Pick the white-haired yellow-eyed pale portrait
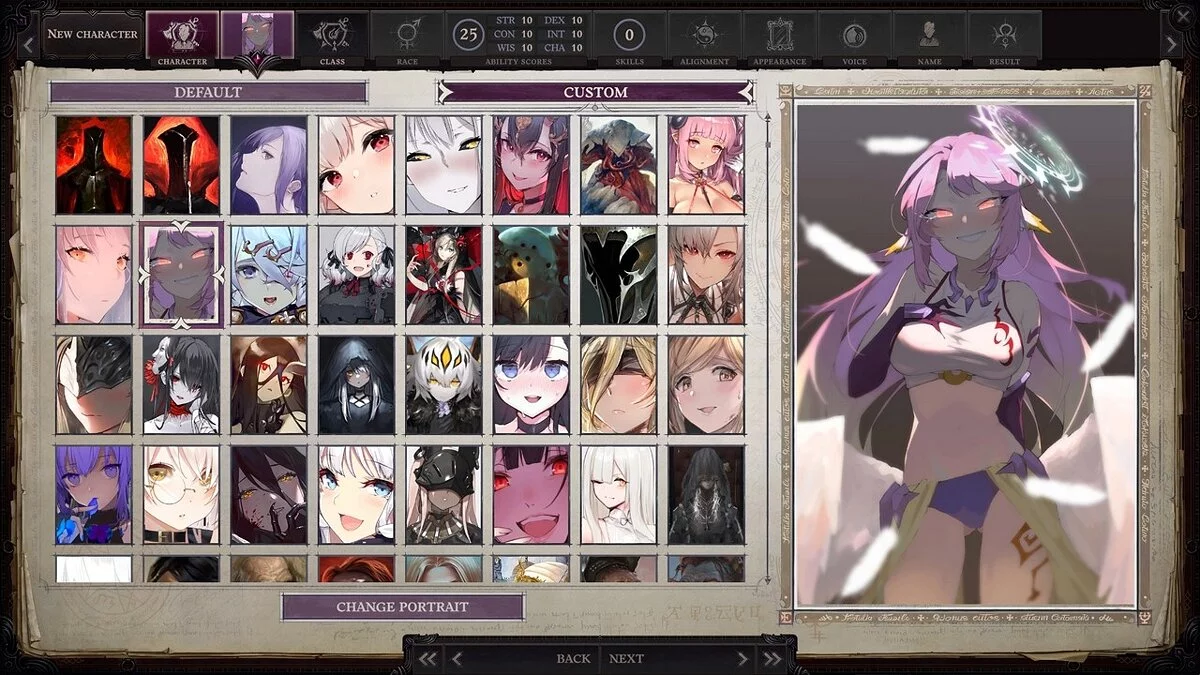 [444, 165]
